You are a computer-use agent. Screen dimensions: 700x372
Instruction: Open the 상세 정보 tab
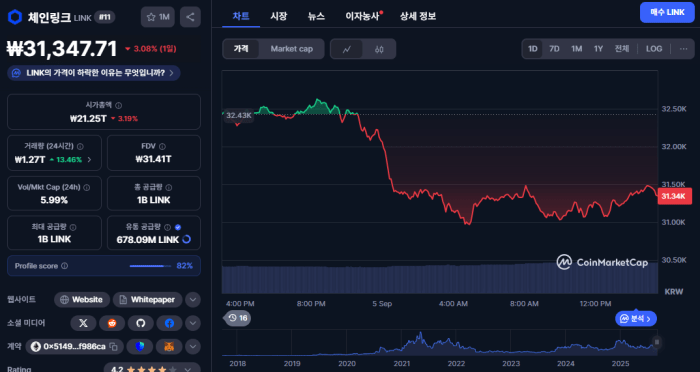[x=418, y=16]
